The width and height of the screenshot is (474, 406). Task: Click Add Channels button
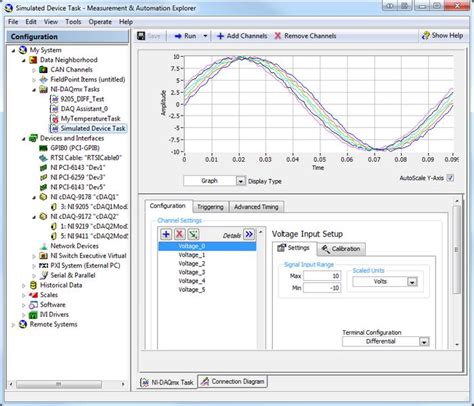[242, 36]
